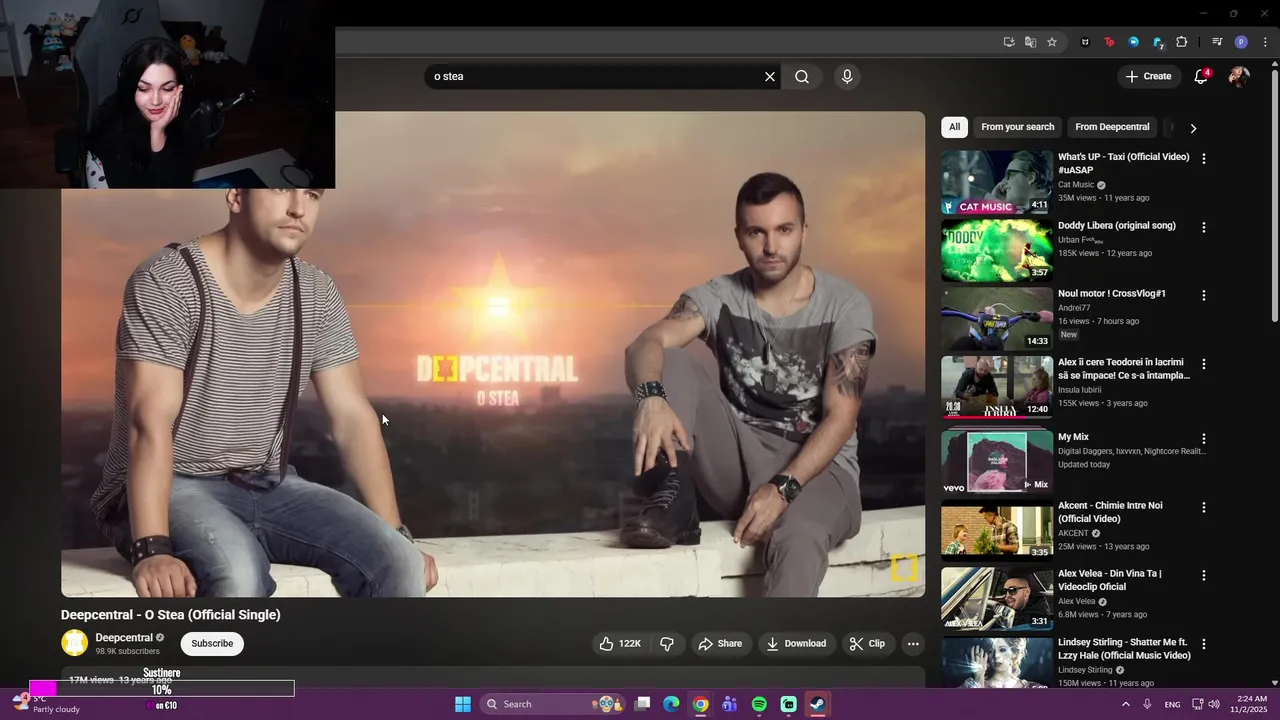Open the YouTube account avatar menu

[1239, 76]
